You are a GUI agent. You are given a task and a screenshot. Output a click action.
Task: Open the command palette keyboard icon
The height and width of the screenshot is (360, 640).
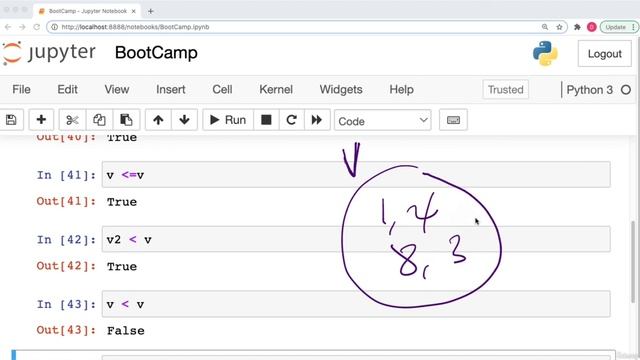(453, 120)
